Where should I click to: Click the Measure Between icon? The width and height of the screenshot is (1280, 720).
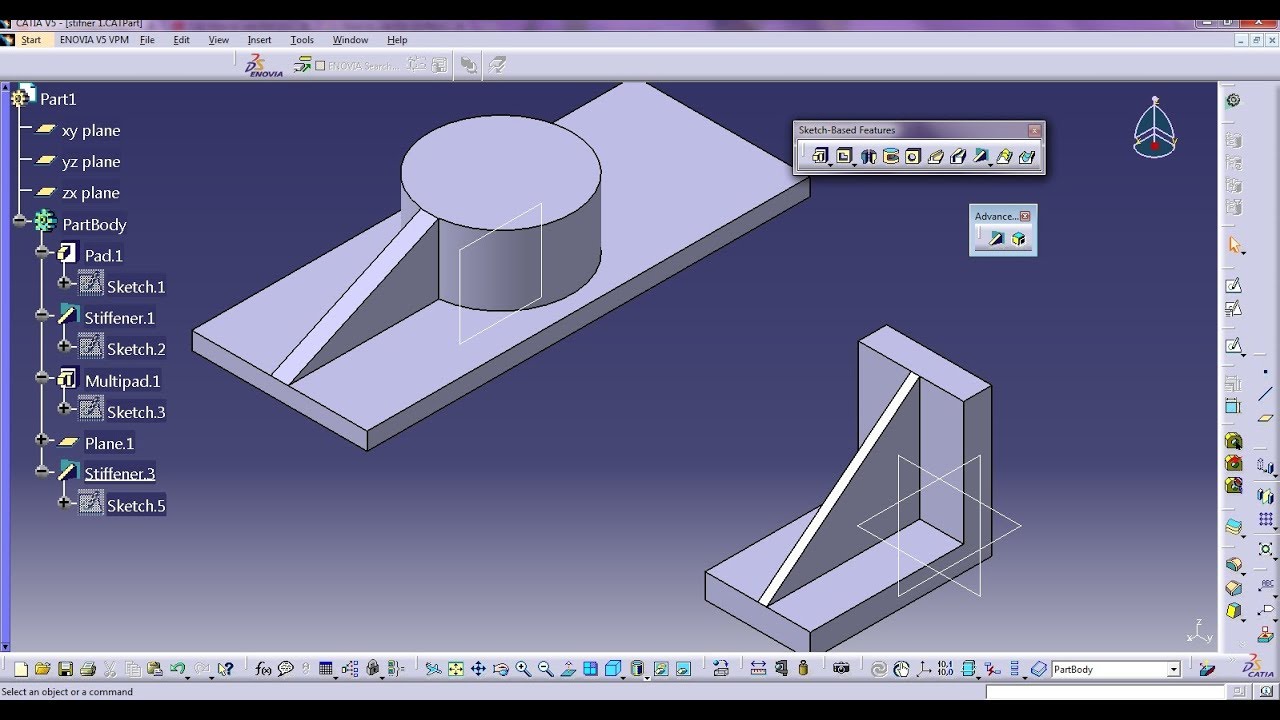[758, 669]
